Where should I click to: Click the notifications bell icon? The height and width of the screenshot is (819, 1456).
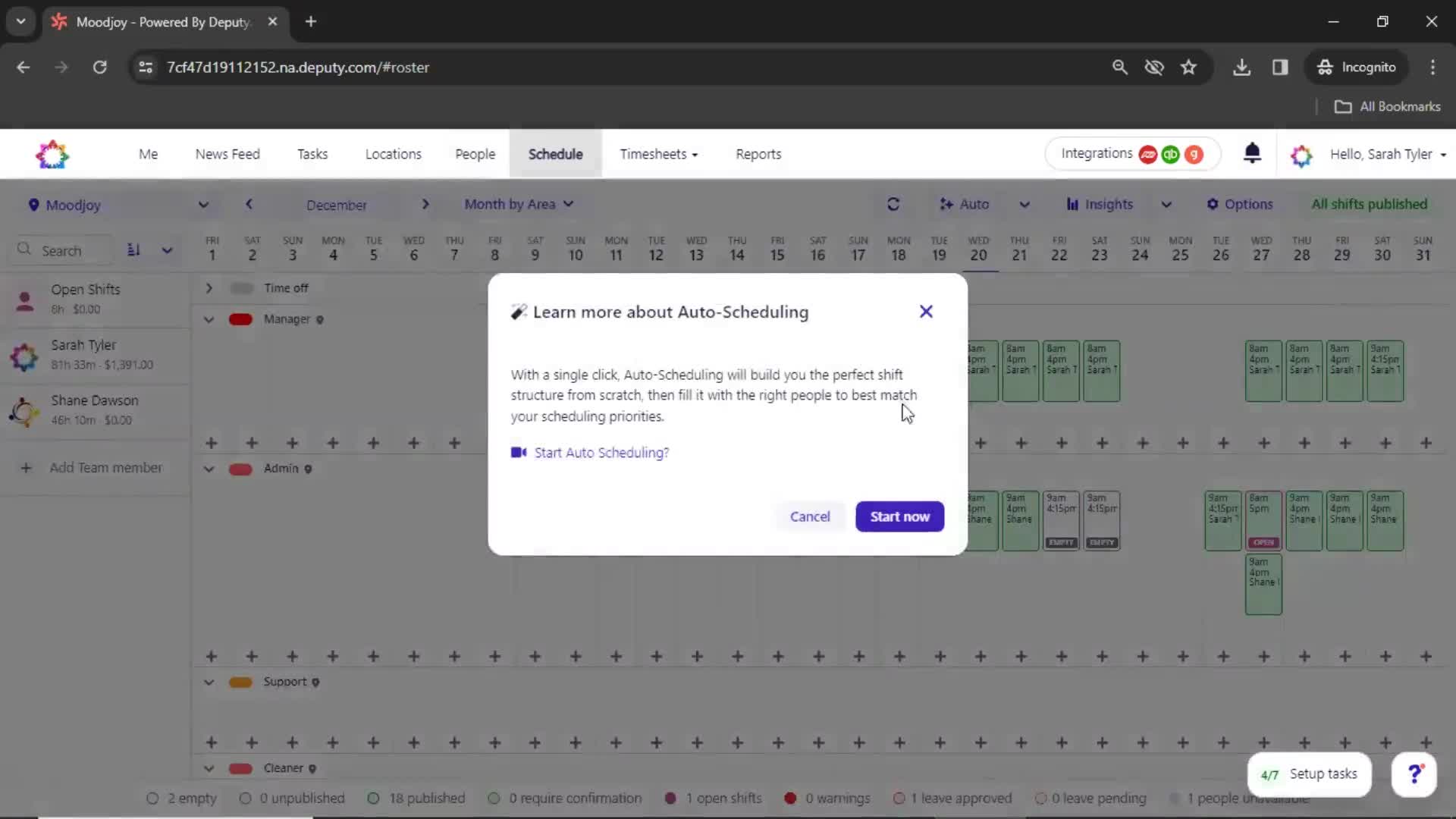(1253, 153)
